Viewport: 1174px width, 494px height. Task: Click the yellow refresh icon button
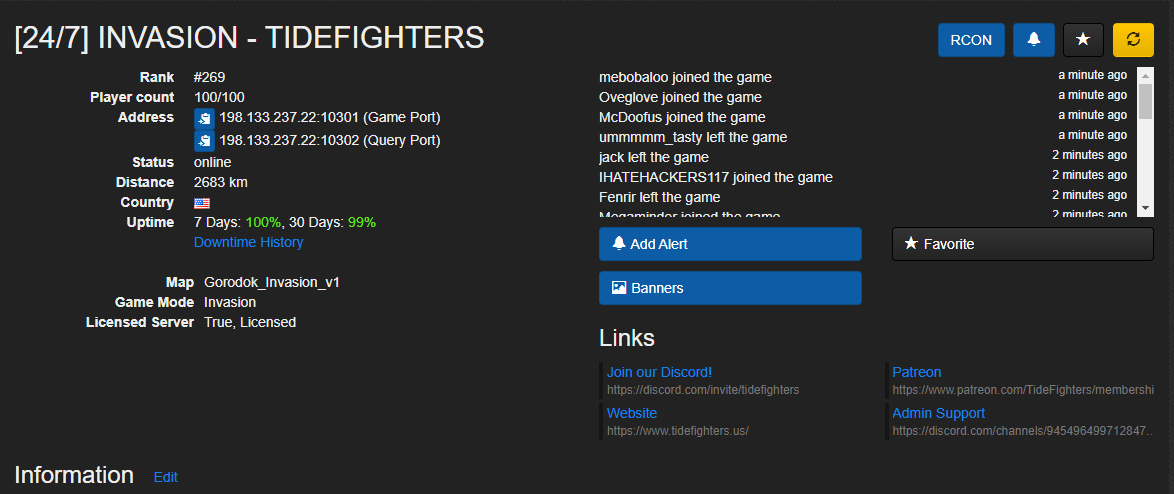(1133, 39)
